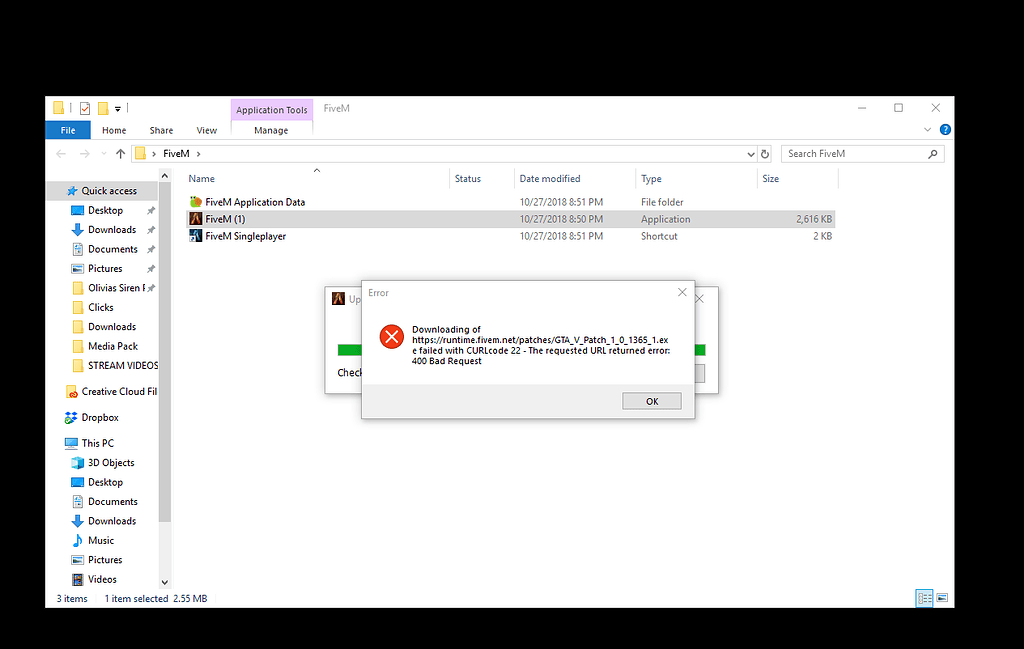Viewport: 1024px width, 649px height.
Task: Dismiss the error dialog with OK
Action: click(651, 400)
